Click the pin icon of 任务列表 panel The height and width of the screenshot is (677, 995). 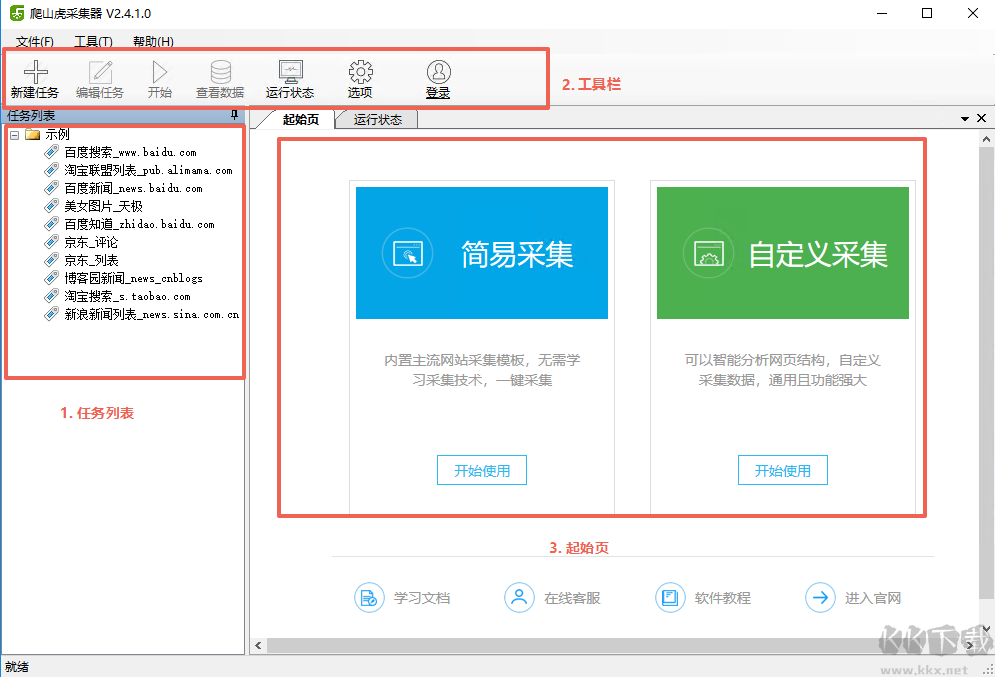234,115
